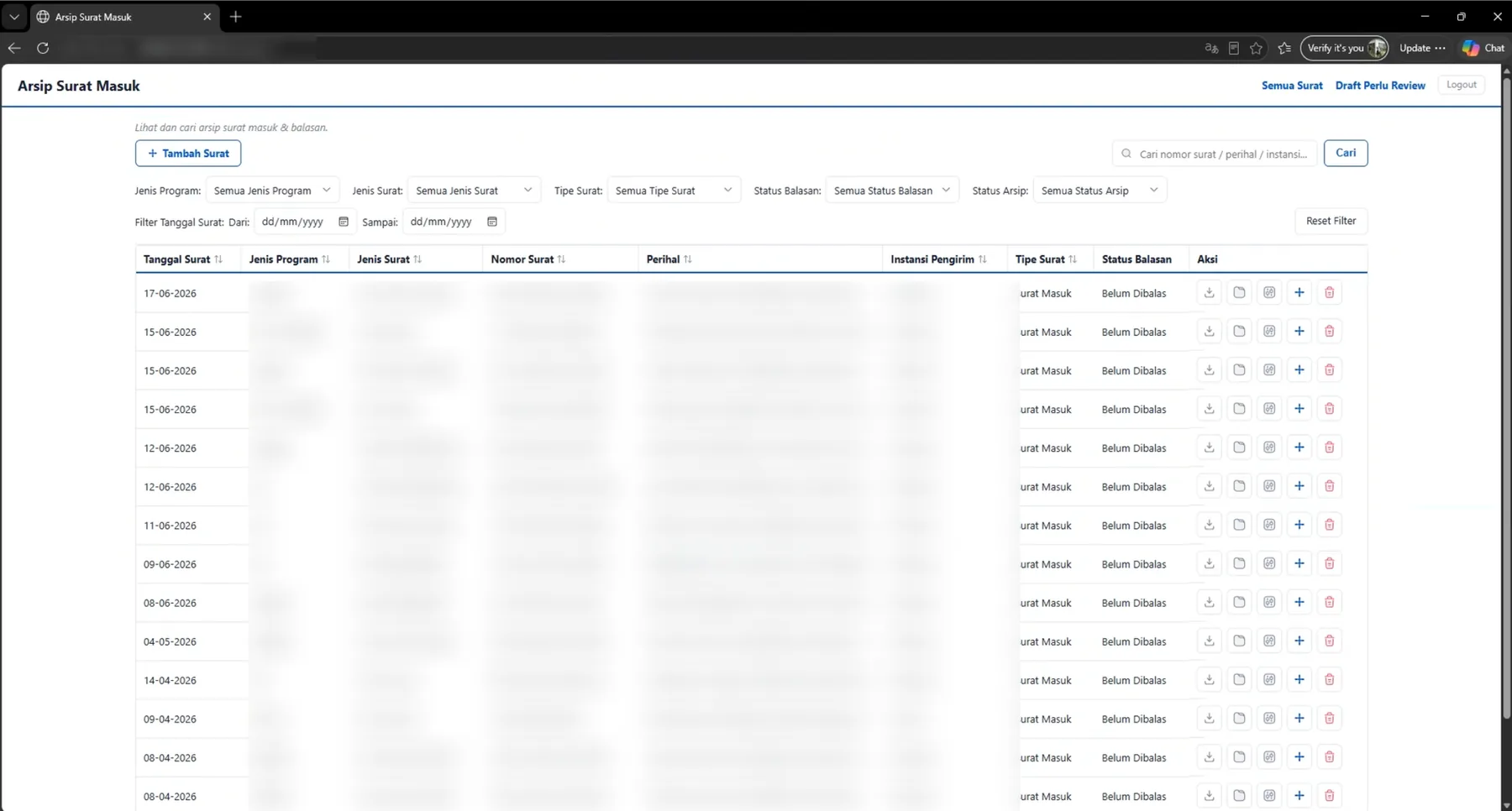Open folder icon for the 04-05-2026 row
The width and height of the screenshot is (1512, 811).
(1239, 641)
